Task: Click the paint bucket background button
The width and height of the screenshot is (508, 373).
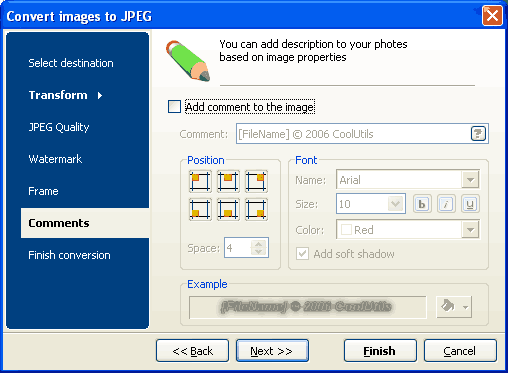Action: tap(448, 306)
